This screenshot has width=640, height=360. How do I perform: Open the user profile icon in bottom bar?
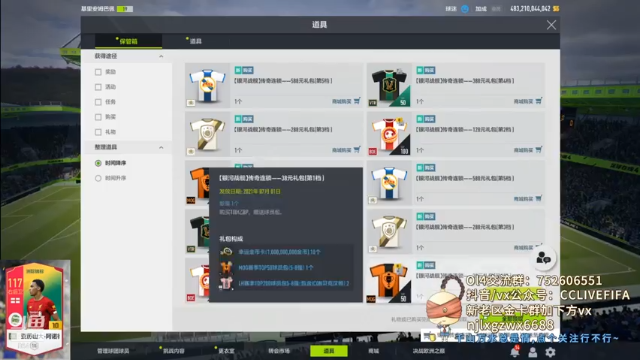click(x=533, y=352)
